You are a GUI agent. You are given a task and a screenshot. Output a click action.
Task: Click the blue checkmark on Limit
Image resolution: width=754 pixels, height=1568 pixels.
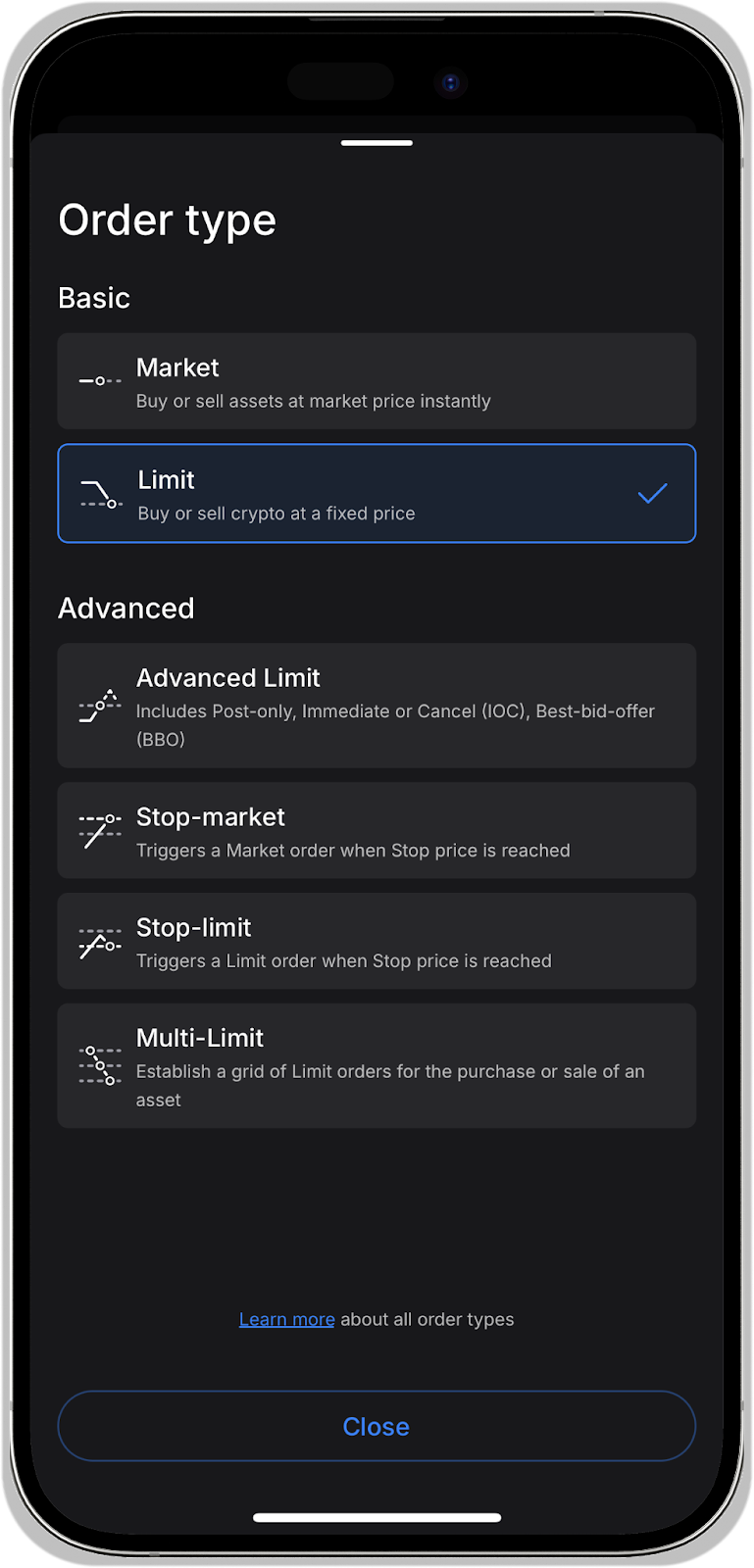(652, 493)
